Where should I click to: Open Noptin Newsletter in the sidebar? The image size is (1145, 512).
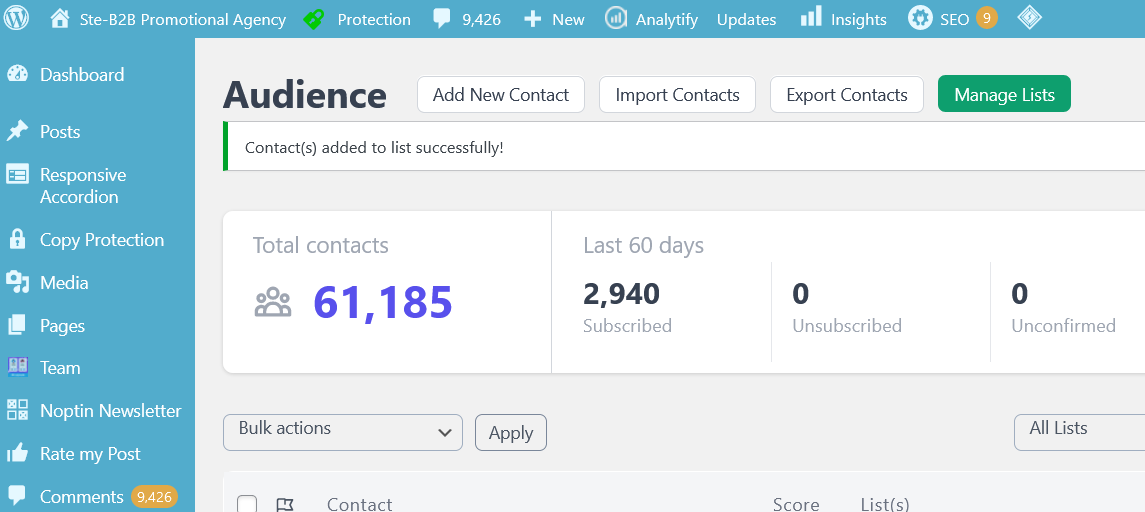click(110, 411)
